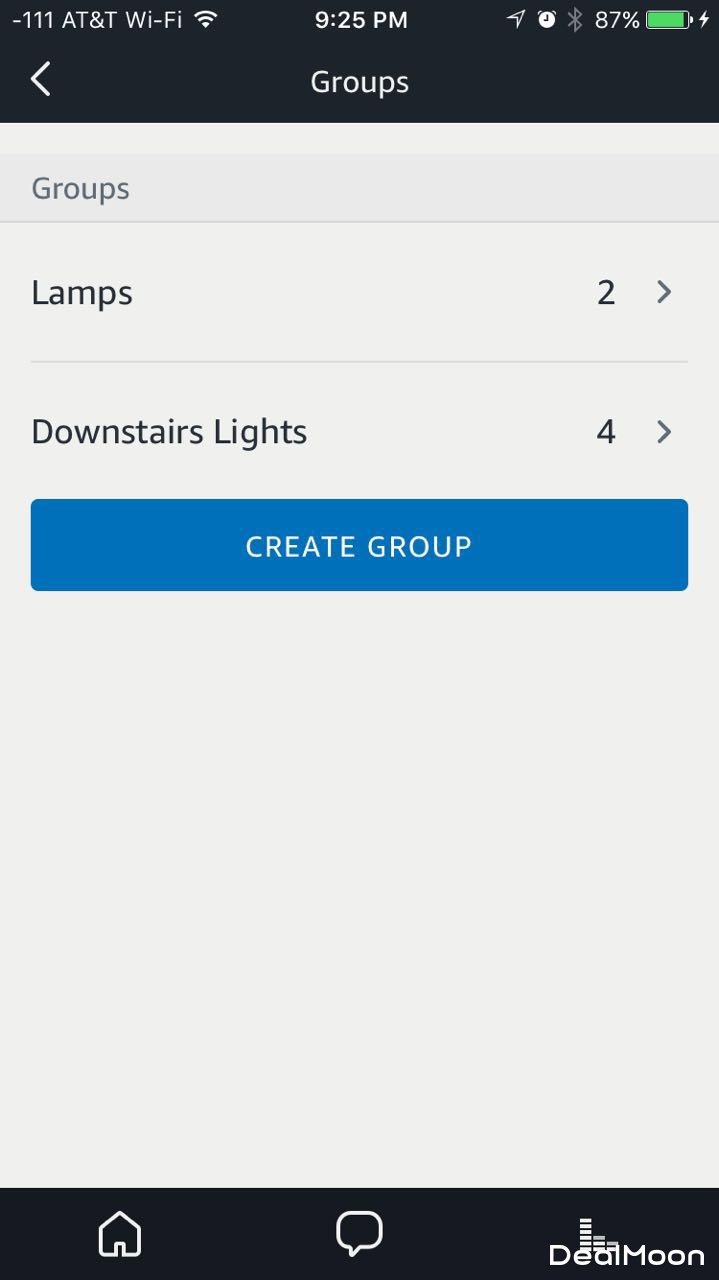
Task: Tap the 9:25 PM clock
Action: pos(360,19)
